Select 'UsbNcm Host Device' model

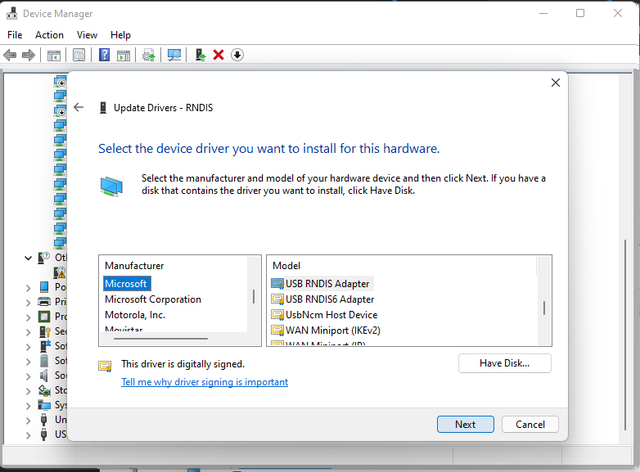tap(331, 315)
